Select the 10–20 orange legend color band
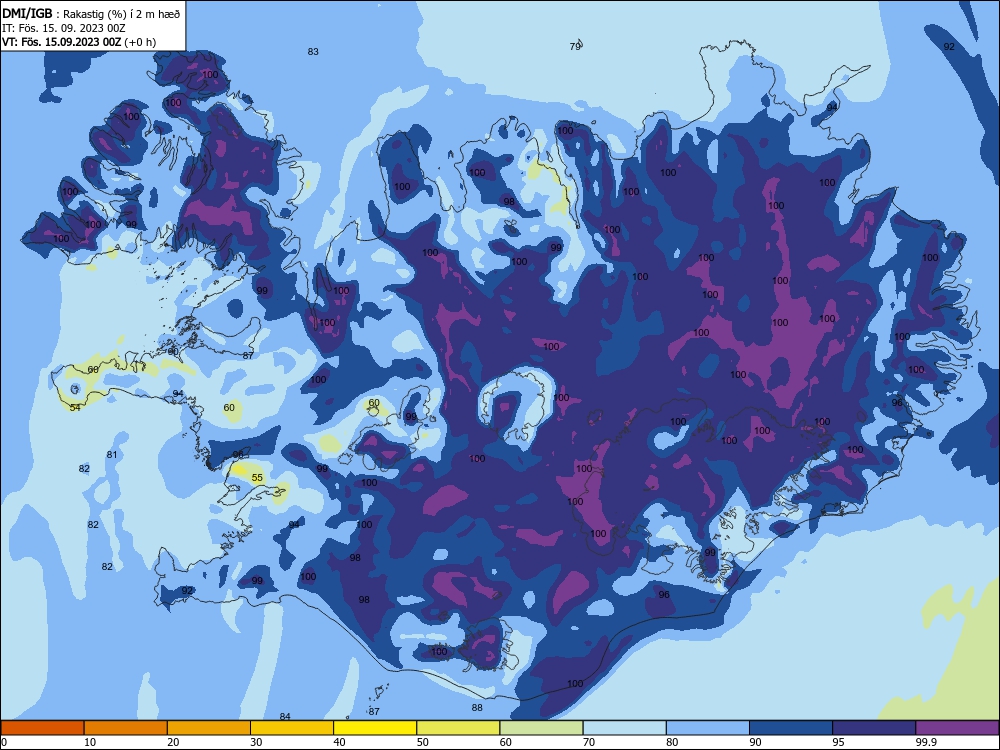 tap(126, 728)
